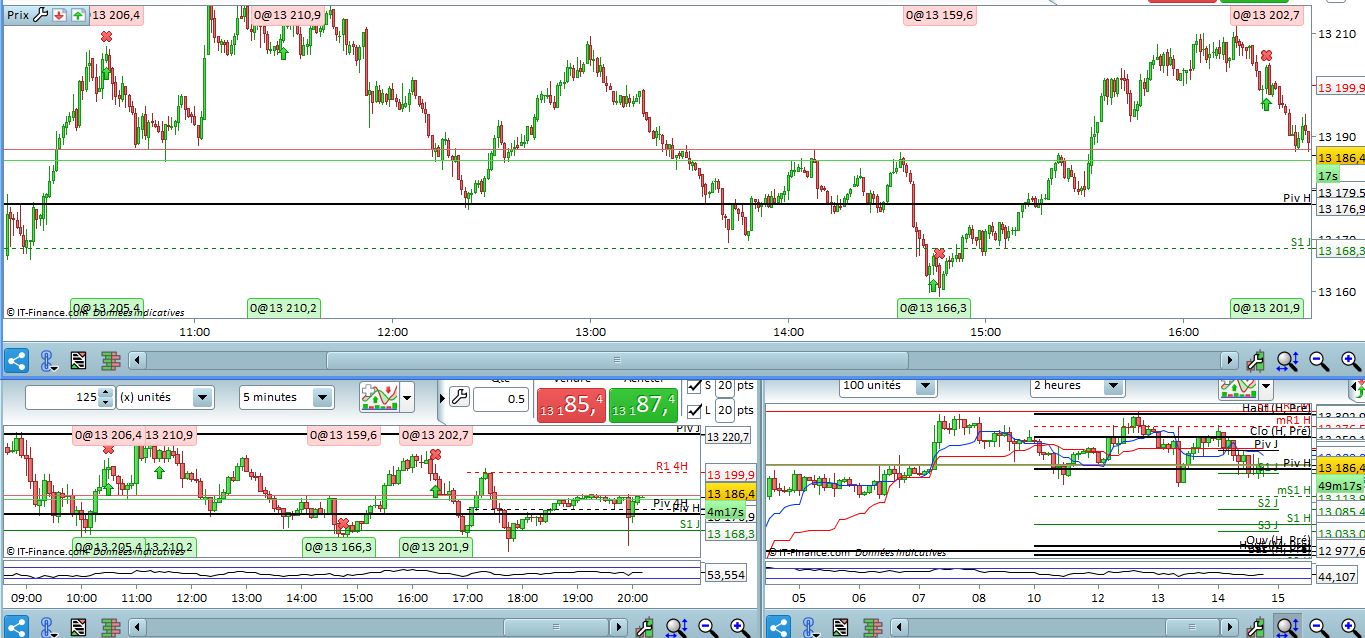Expand the indicators dropdown arrow in 2 heures chart

pyautogui.click(x=1265, y=387)
